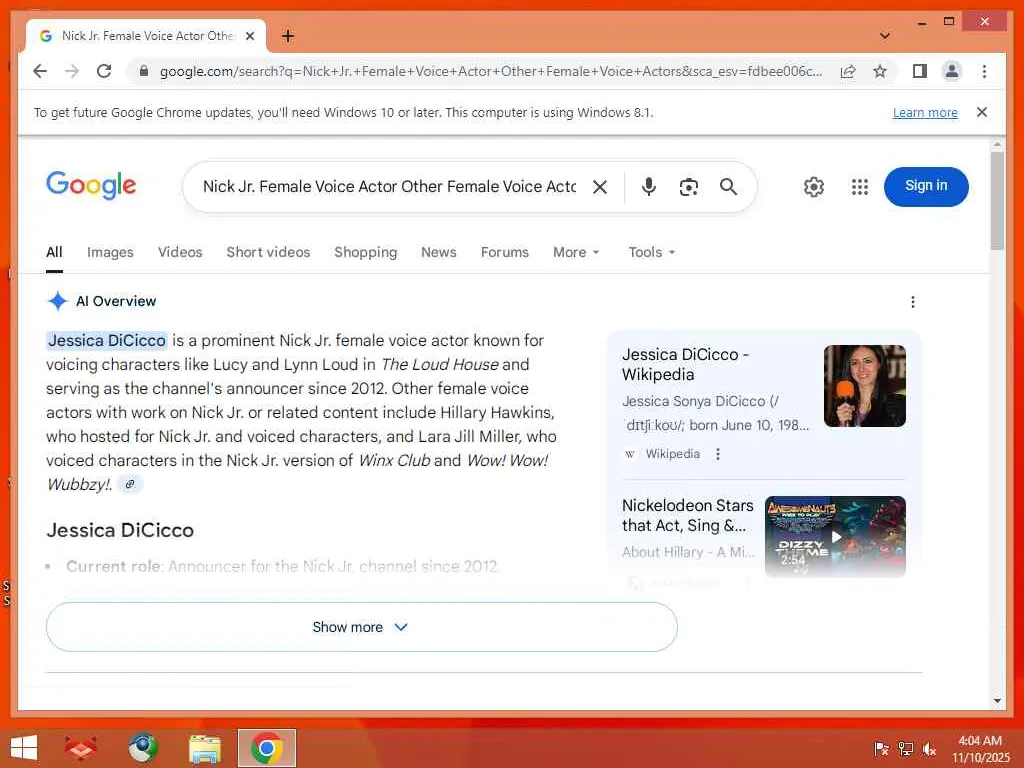Sign in to Google account
Image resolution: width=1024 pixels, height=768 pixels.
click(926, 186)
